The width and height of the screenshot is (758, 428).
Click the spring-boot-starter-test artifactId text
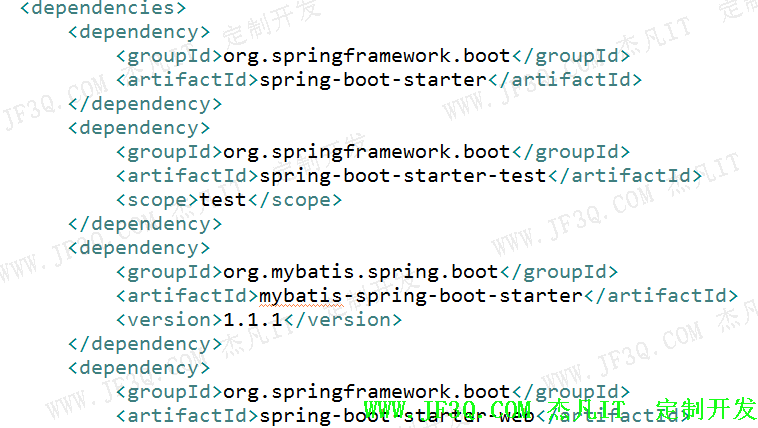pos(403,176)
